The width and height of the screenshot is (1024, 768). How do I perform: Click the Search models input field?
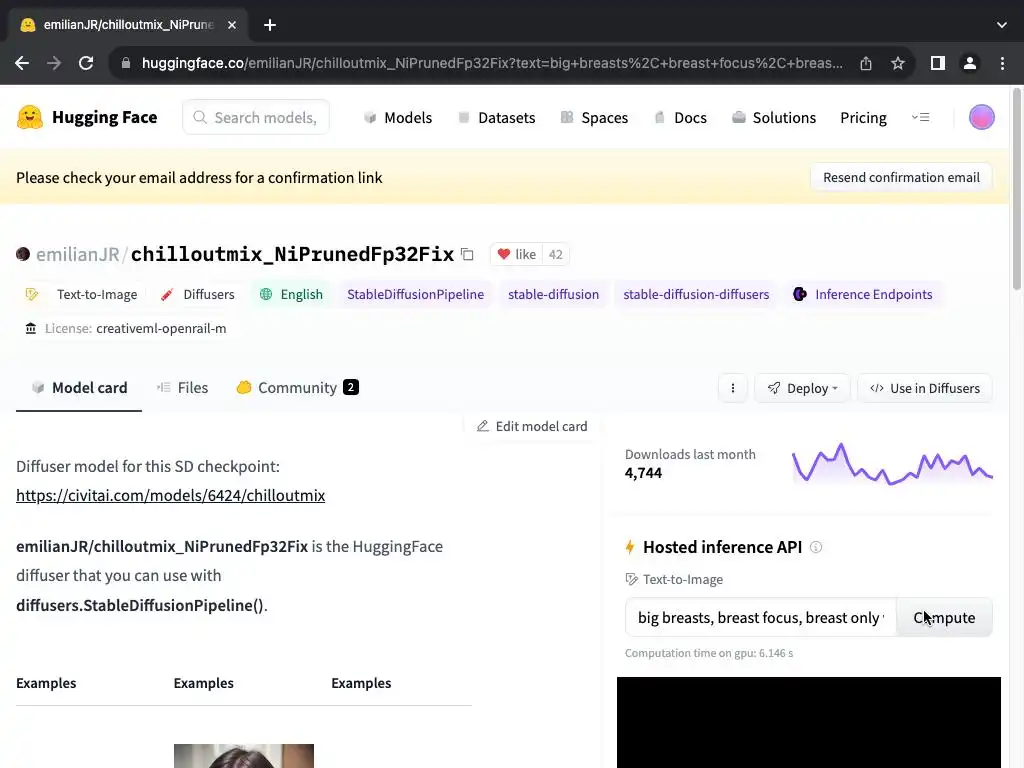pyautogui.click(x=256, y=118)
